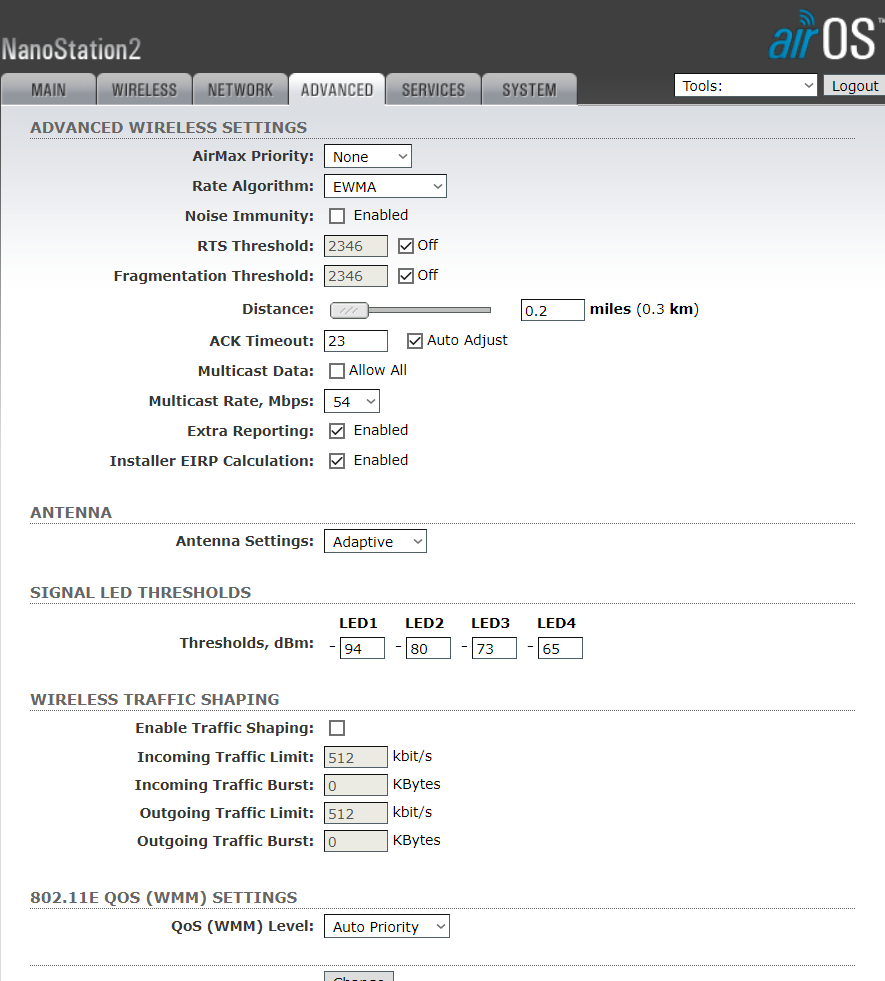This screenshot has height=981, width=885.
Task: Expand the Antenna Settings dropdown
Action: (375, 541)
